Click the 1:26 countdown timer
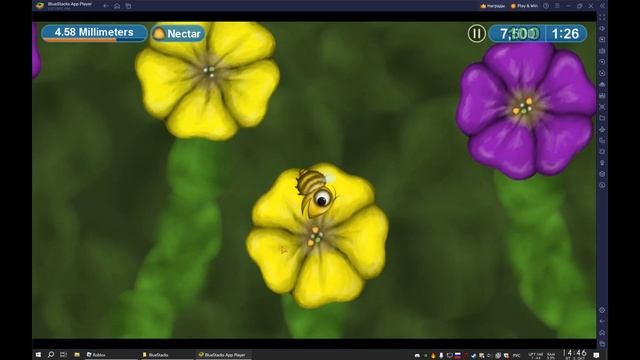 point(565,33)
